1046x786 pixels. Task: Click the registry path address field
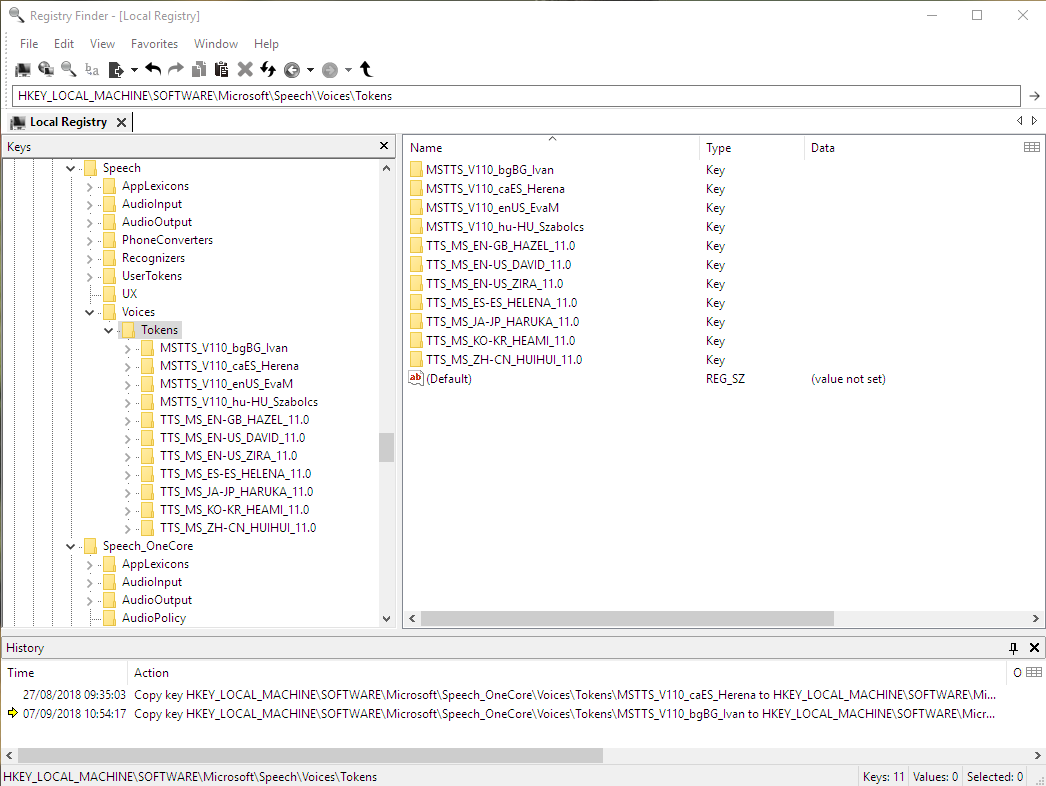(516, 96)
